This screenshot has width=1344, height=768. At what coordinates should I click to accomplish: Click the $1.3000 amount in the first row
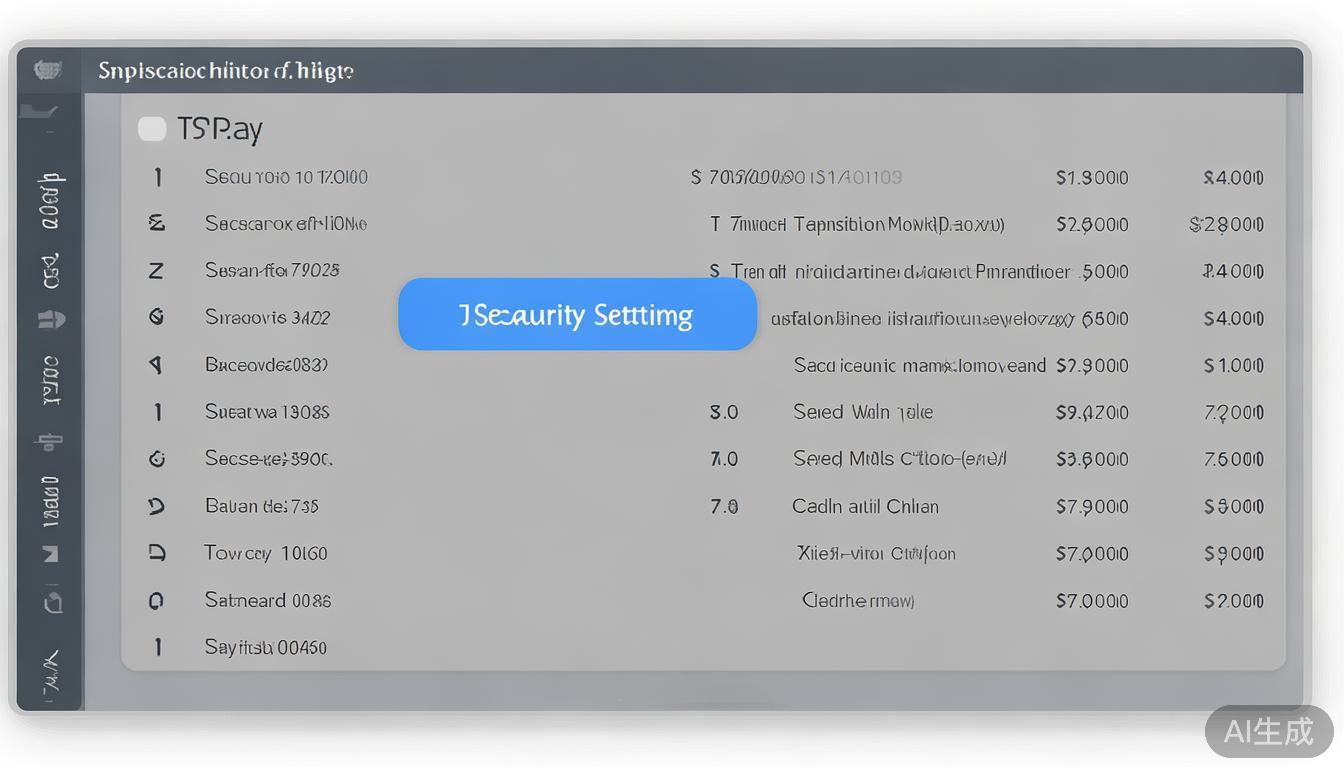pos(1092,178)
